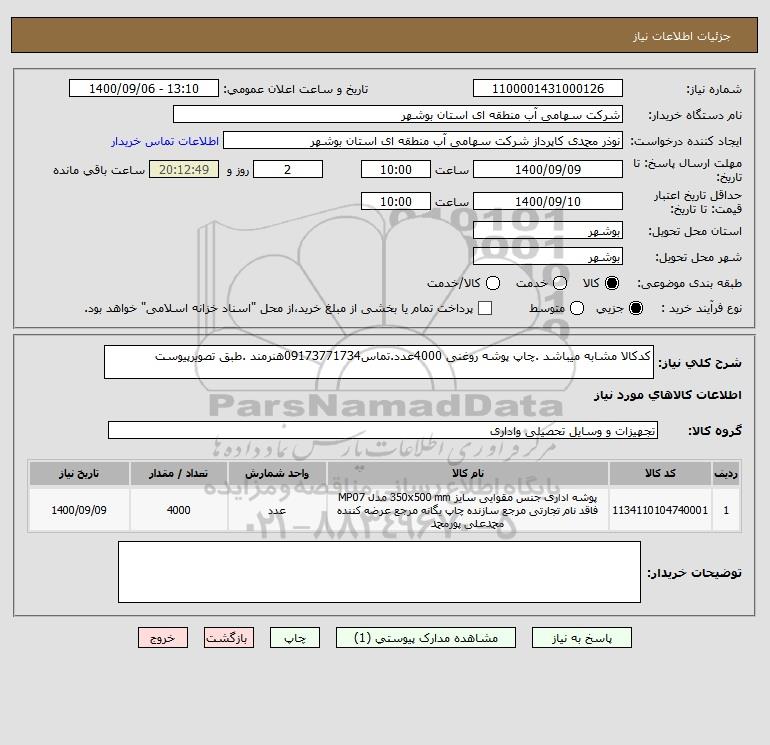The image size is (770, 745).
Task: Click the توضیحات خریدار text area
Action: (379, 572)
